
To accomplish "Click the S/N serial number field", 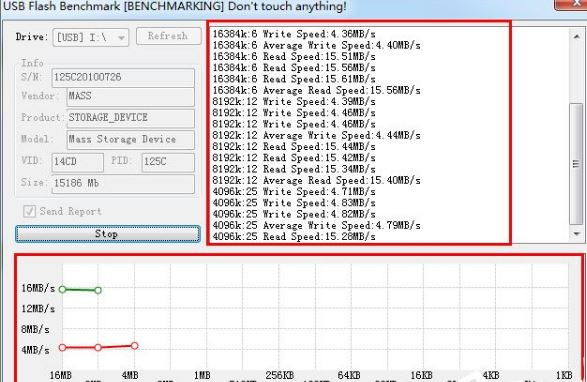I will (123, 78).
